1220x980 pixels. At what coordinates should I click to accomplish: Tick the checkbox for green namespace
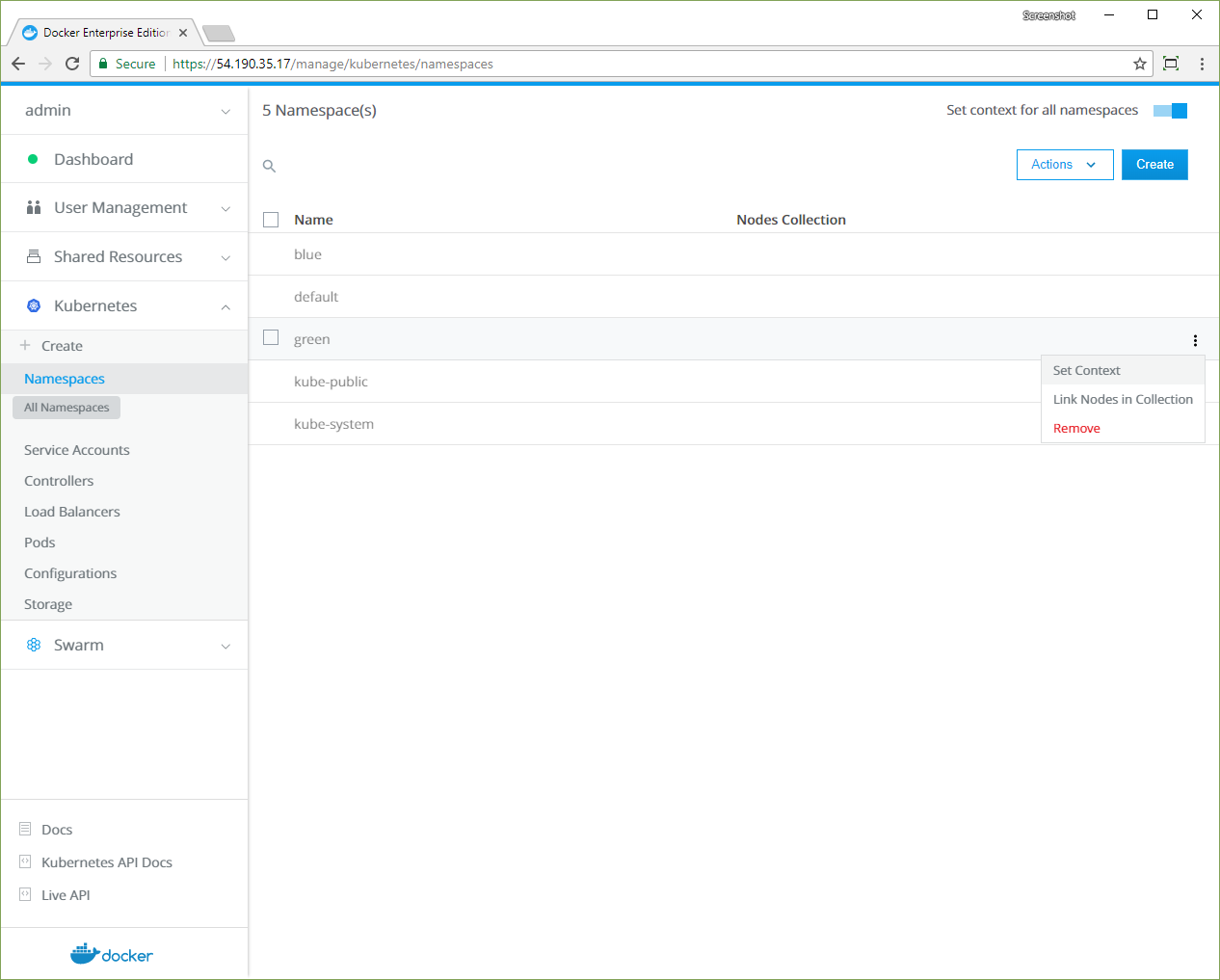click(271, 338)
